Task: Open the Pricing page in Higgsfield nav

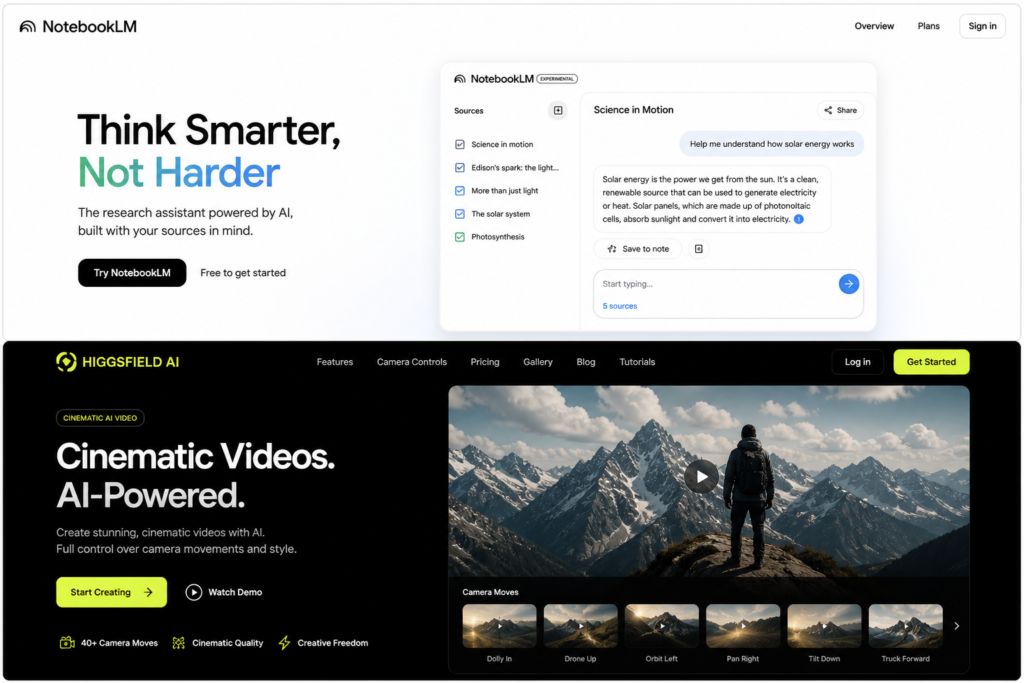Action: pos(485,362)
